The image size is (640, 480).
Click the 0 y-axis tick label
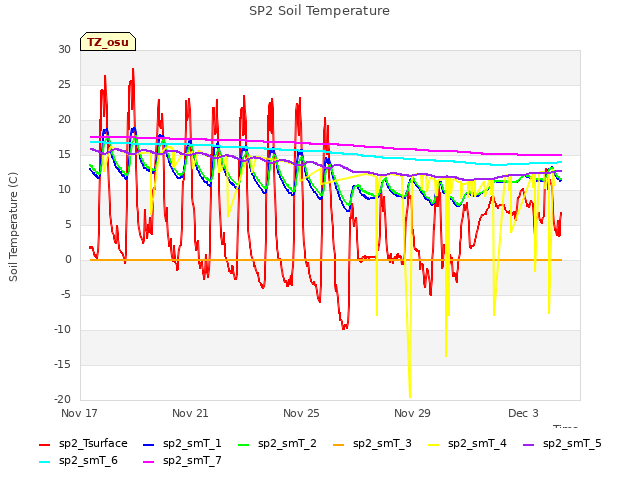(x=68, y=260)
